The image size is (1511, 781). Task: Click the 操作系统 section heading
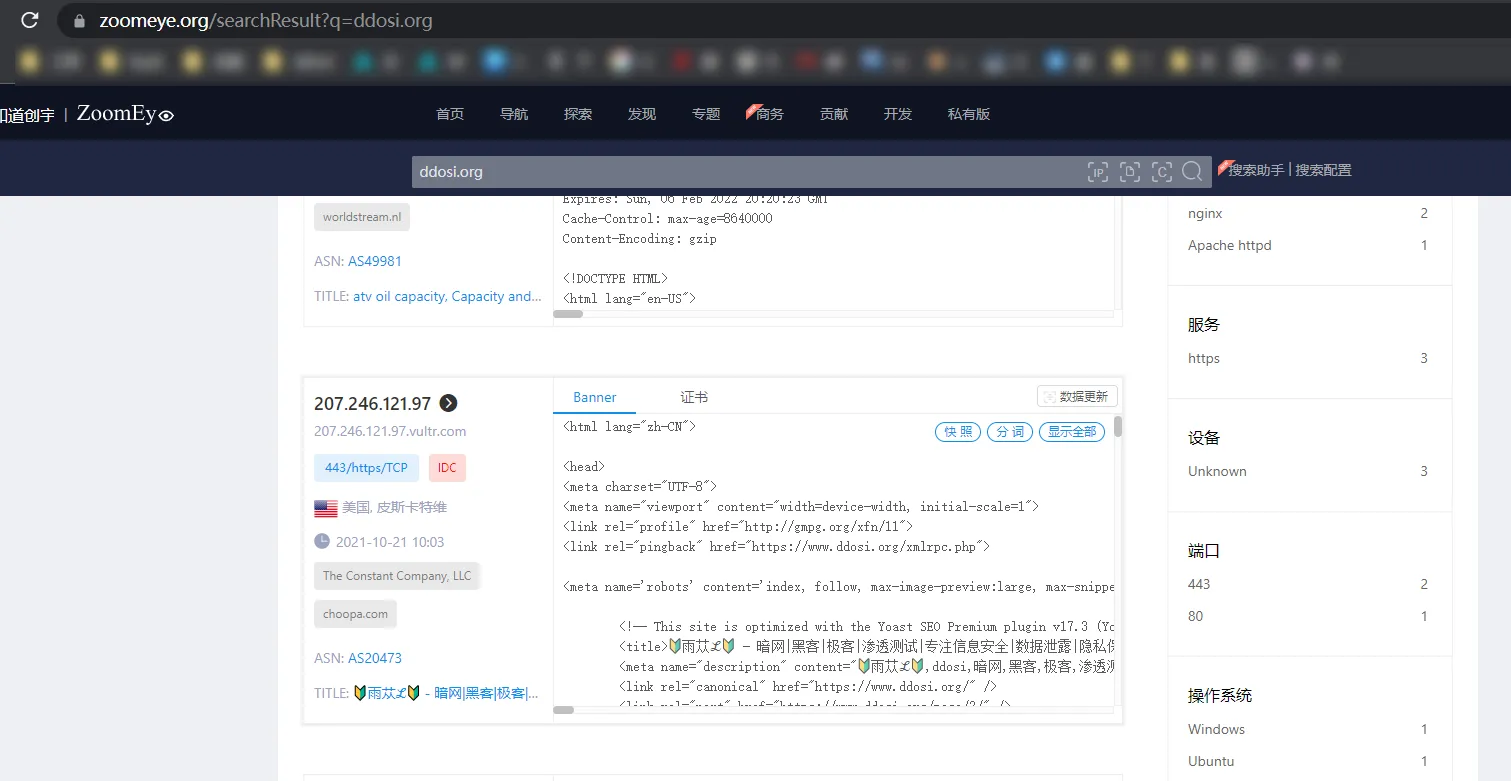[x=1220, y=696]
